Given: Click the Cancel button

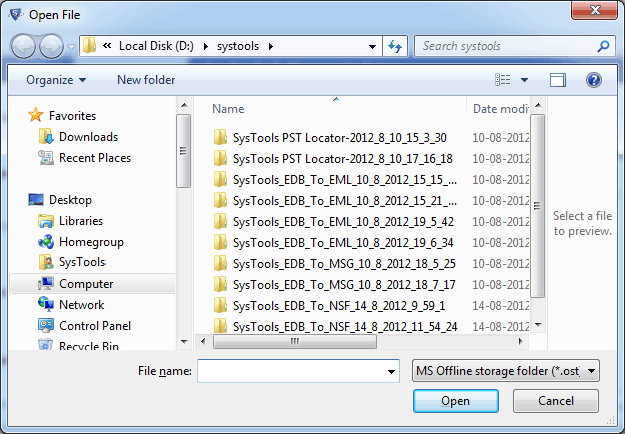Looking at the screenshot, I should pos(556,401).
